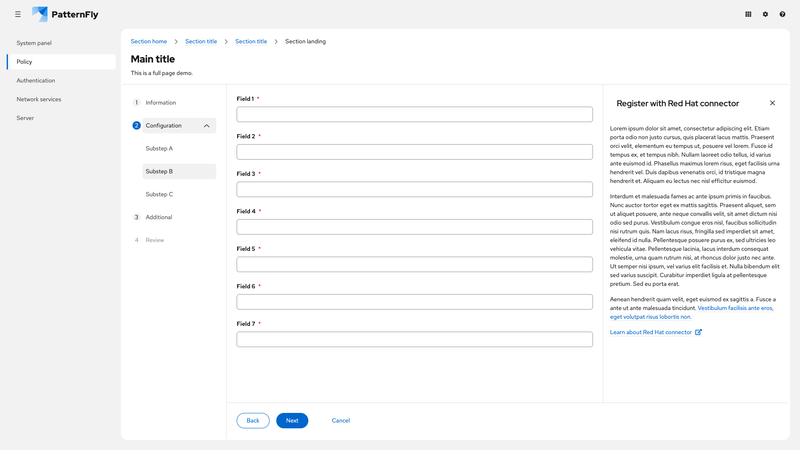Select Policy in sidebar navigation
This screenshot has width=800, height=450.
point(61,62)
